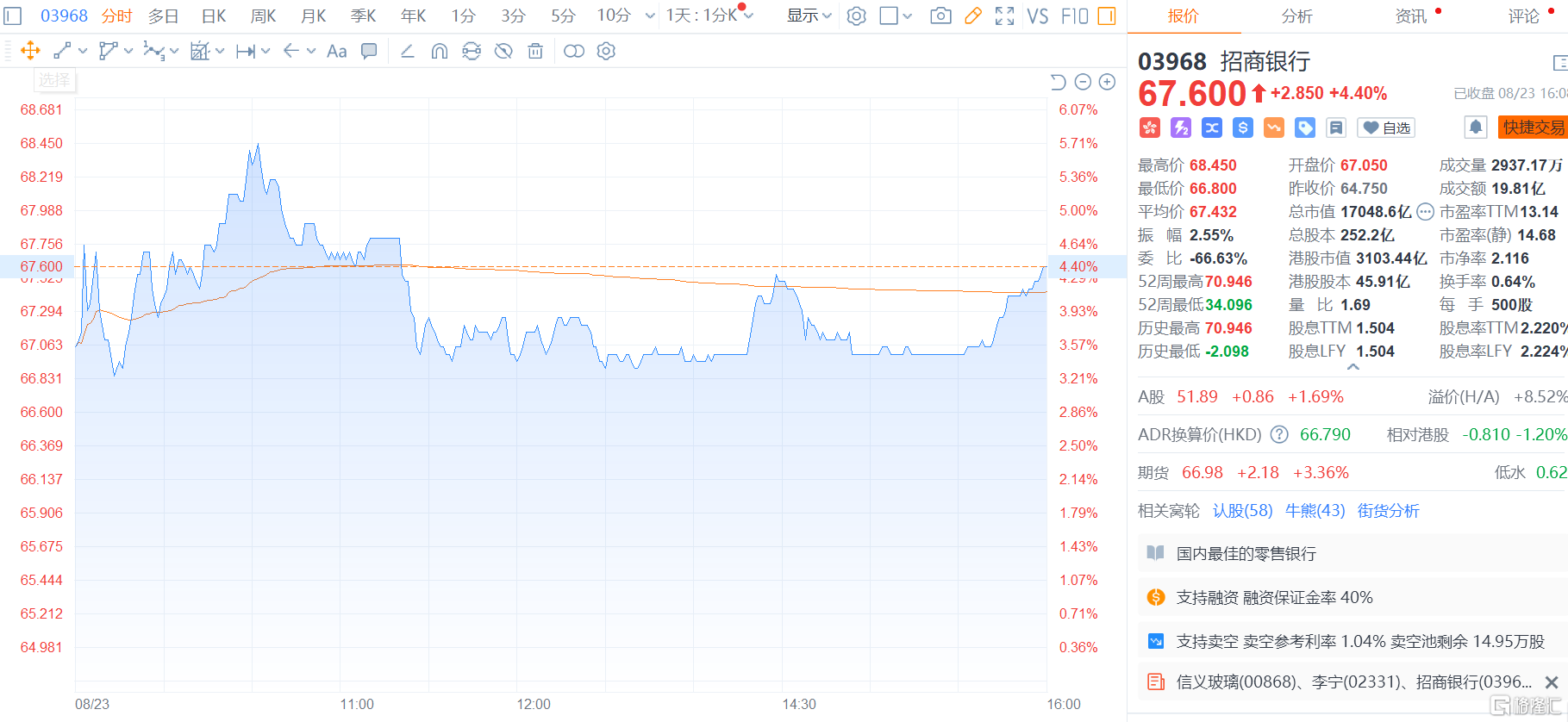The width and height of the screenshot is (1568, 722).
Task: Click the 快捷交易 quick trade button
Action: 1533,128
